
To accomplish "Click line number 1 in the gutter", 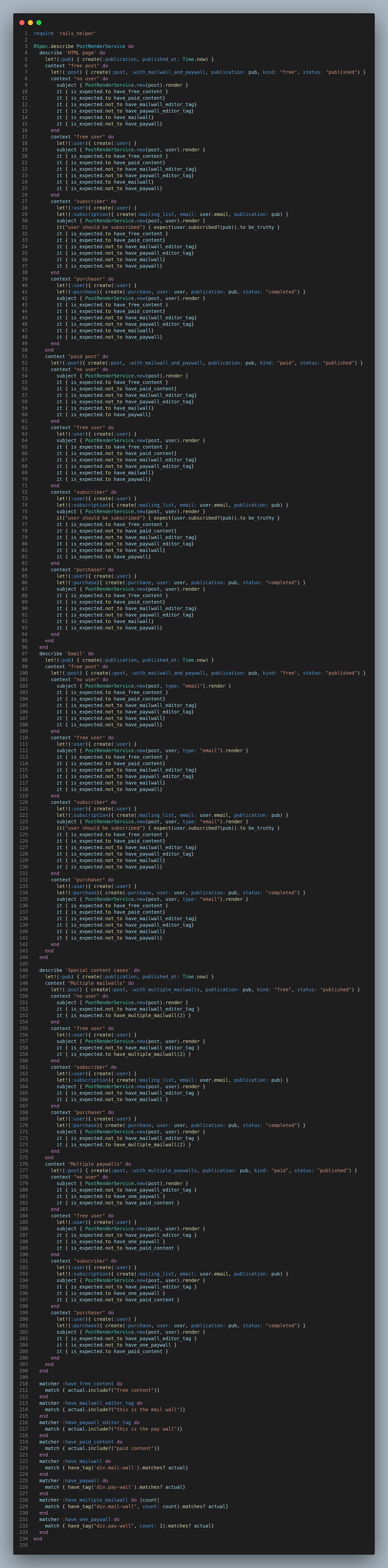I will 26,34.
